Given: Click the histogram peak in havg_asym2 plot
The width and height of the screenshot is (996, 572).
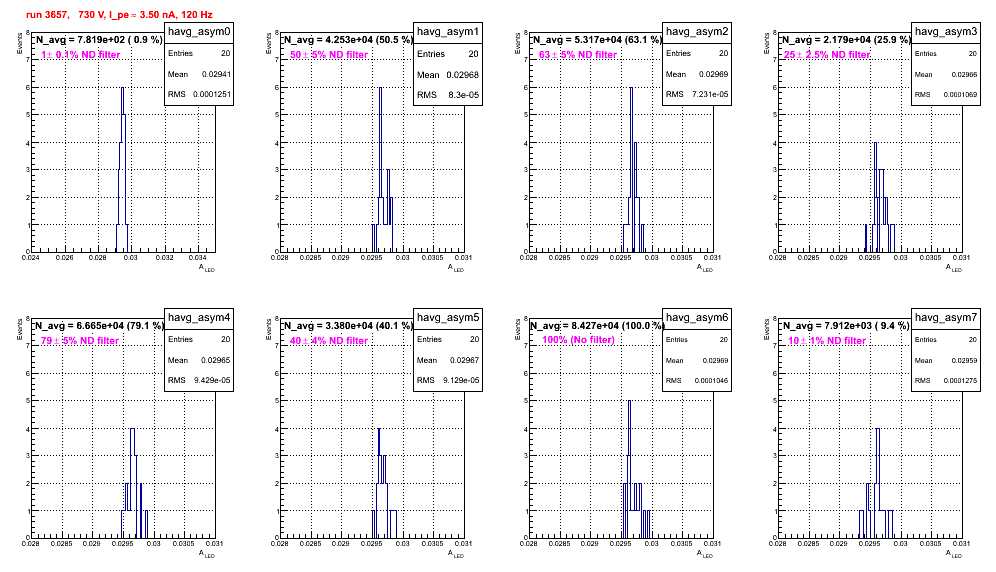Looking at the screenshot, I should click(631, 88).
